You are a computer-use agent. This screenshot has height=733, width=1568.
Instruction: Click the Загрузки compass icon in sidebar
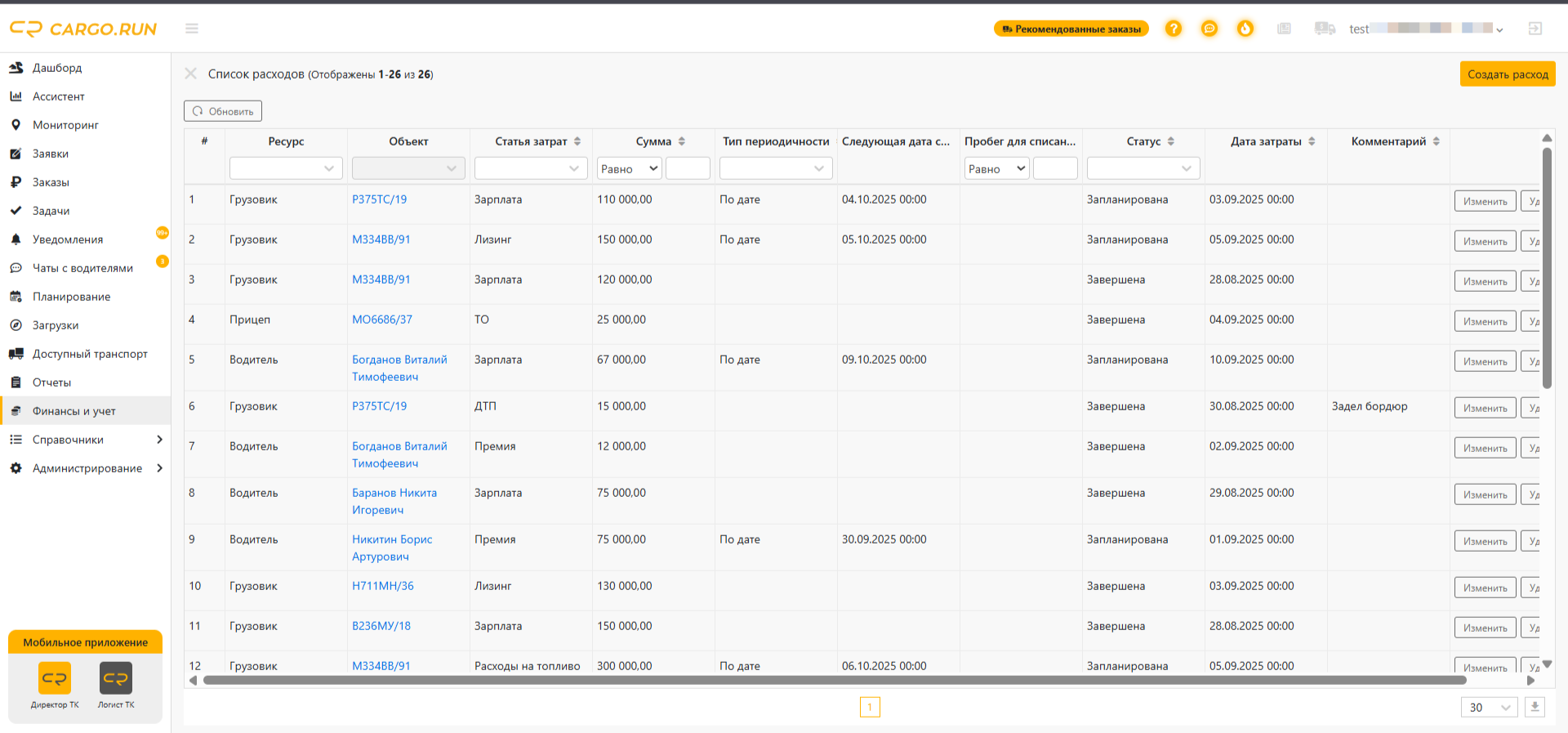16,325
